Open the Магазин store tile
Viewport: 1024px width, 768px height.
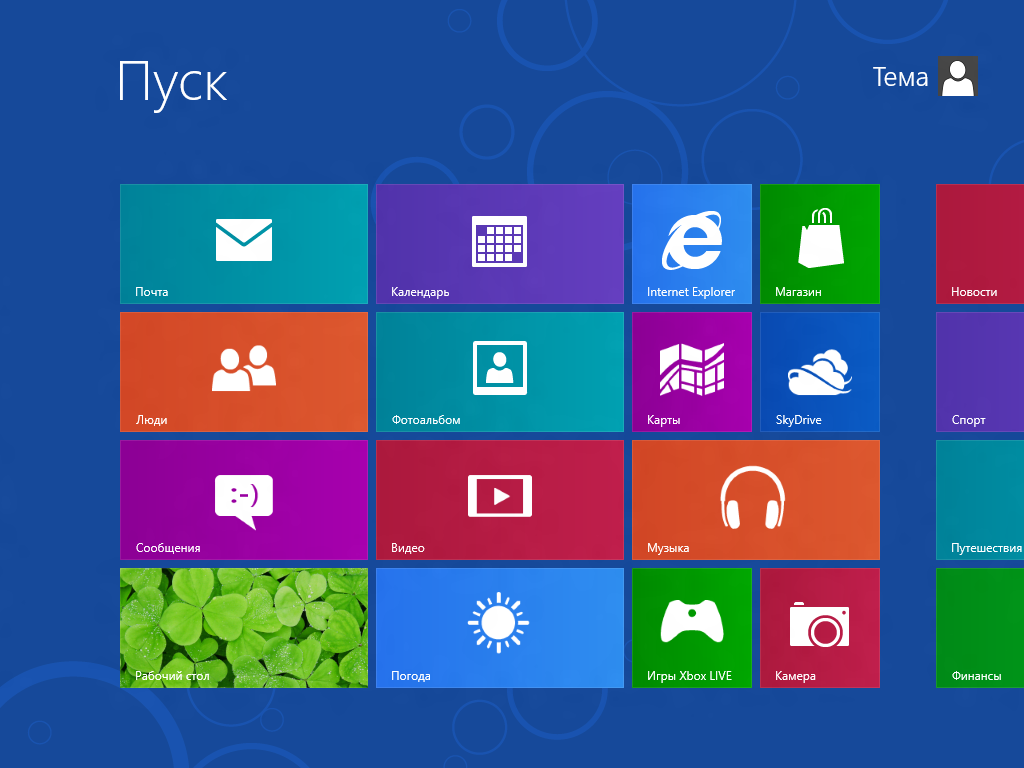819,243
